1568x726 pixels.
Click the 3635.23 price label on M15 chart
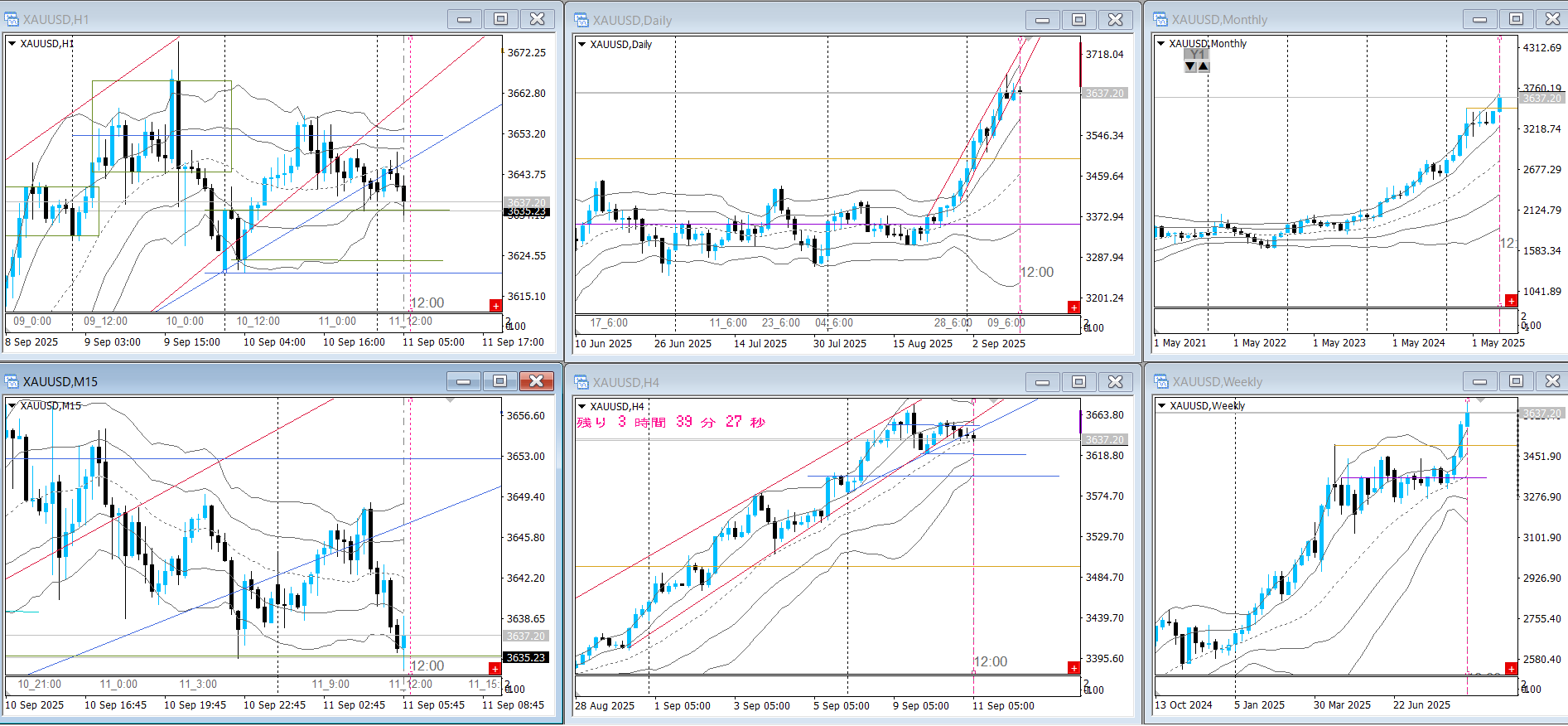tap(526, 657)
